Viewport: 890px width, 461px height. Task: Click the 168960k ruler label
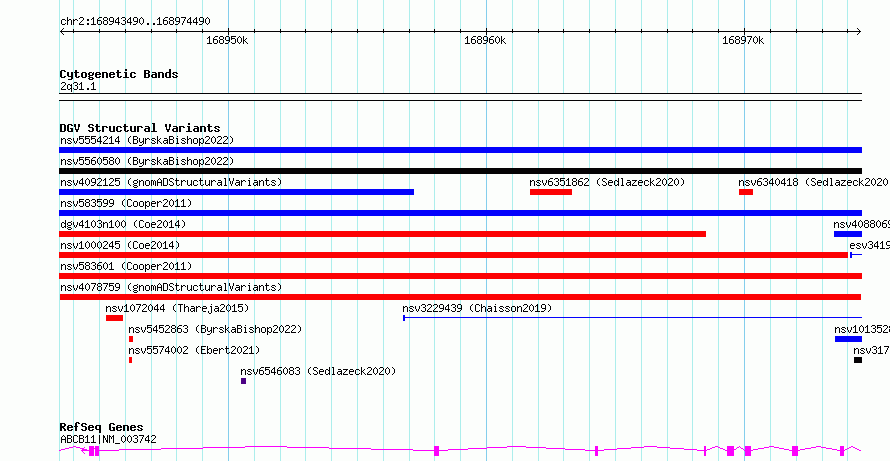(x=485, y=40)
